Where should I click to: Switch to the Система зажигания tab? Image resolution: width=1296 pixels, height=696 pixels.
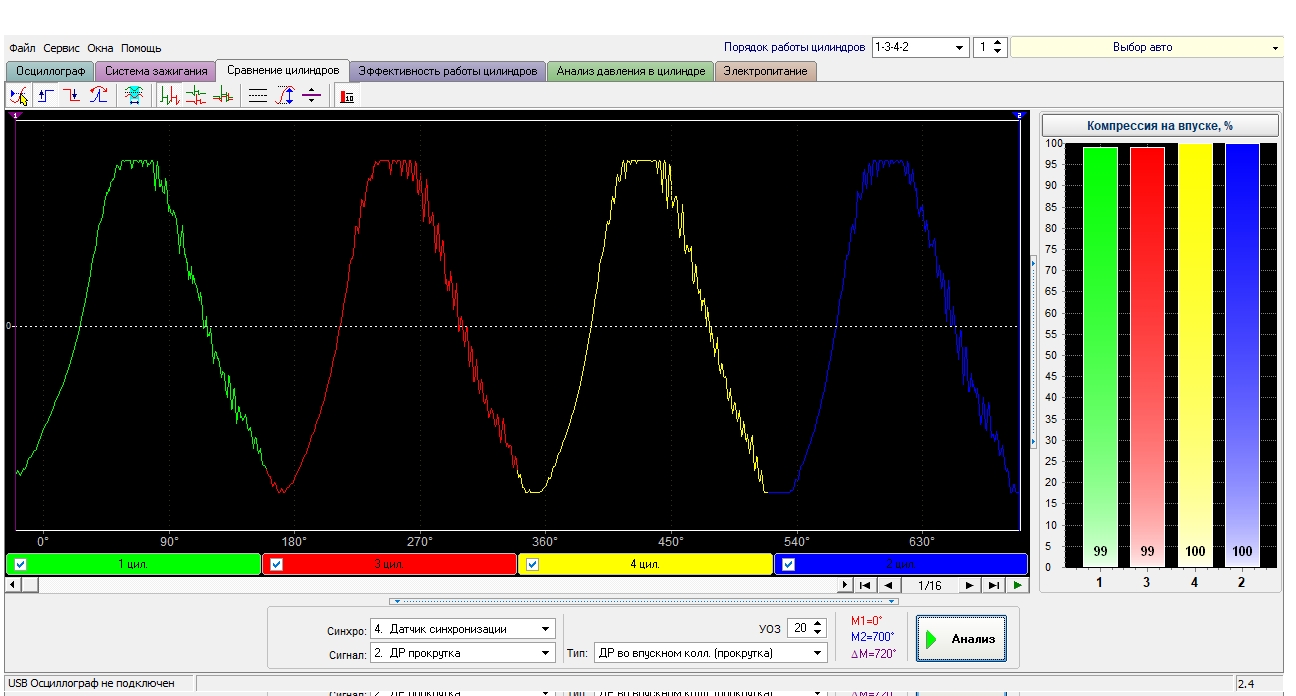pyautogui.click(x=156, y=71)
